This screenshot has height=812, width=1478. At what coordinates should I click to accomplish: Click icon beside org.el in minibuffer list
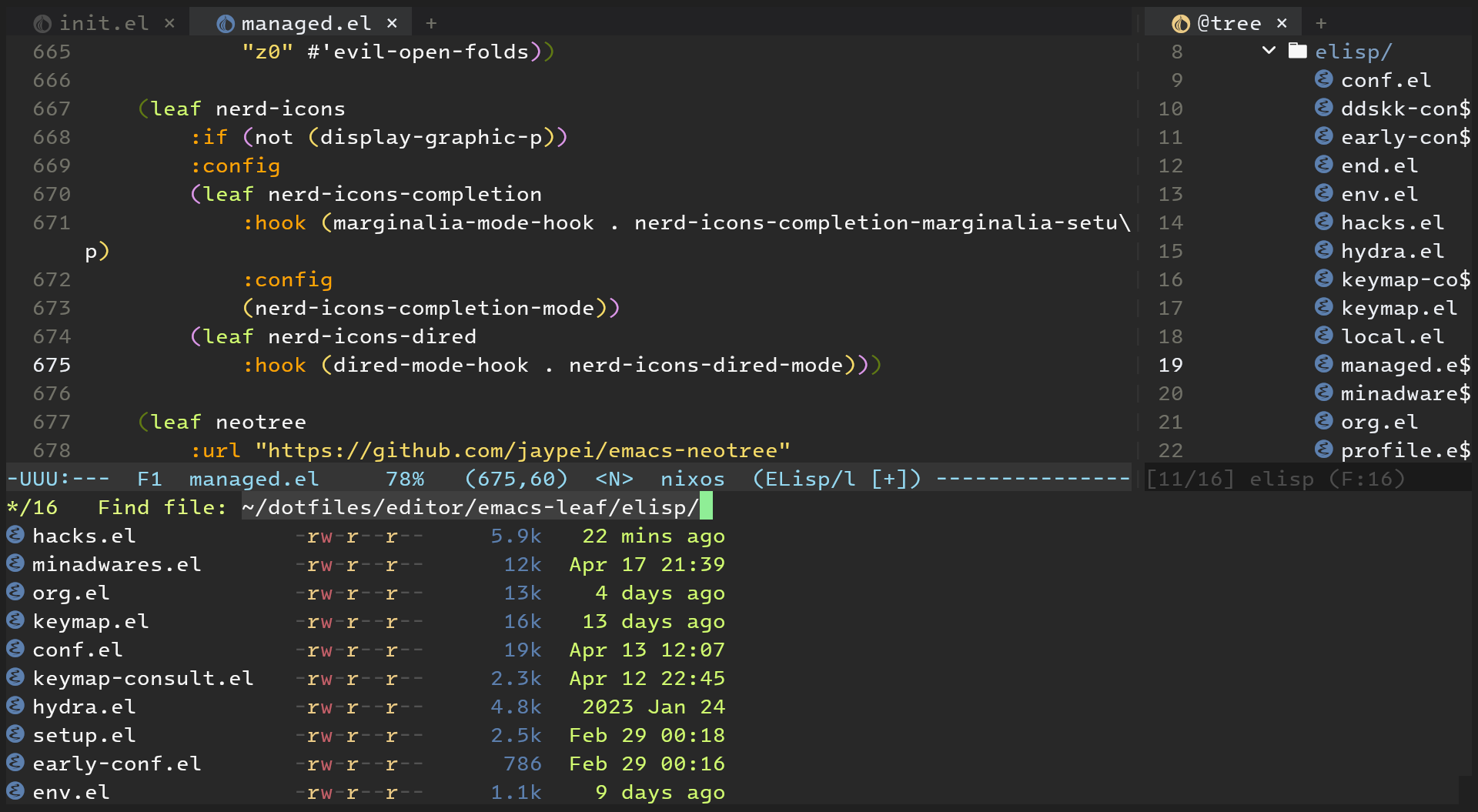(15, 592)
